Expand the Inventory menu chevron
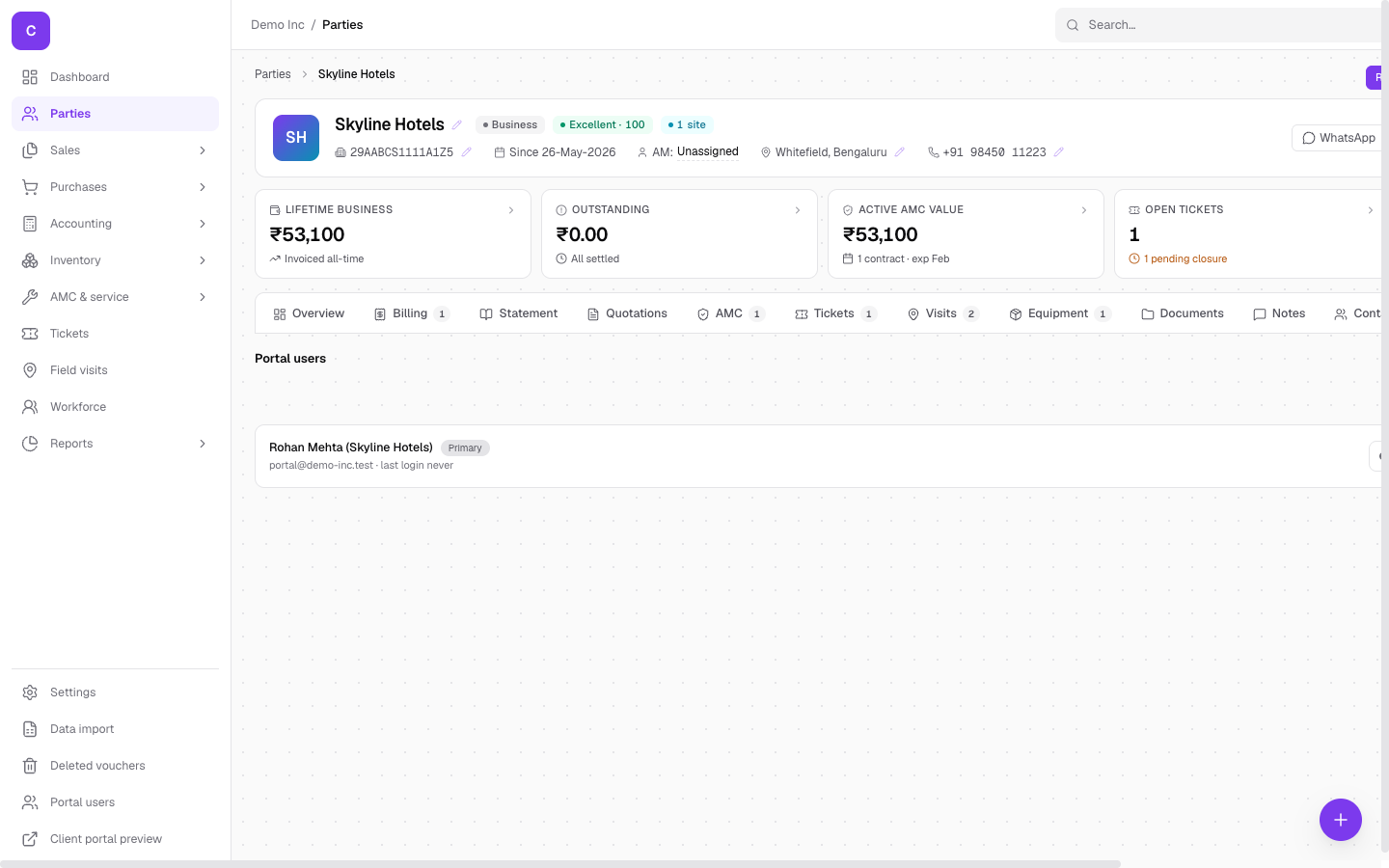Image resolution: width=1389 pixels, height=868 pixels. (x=203, y=260)
